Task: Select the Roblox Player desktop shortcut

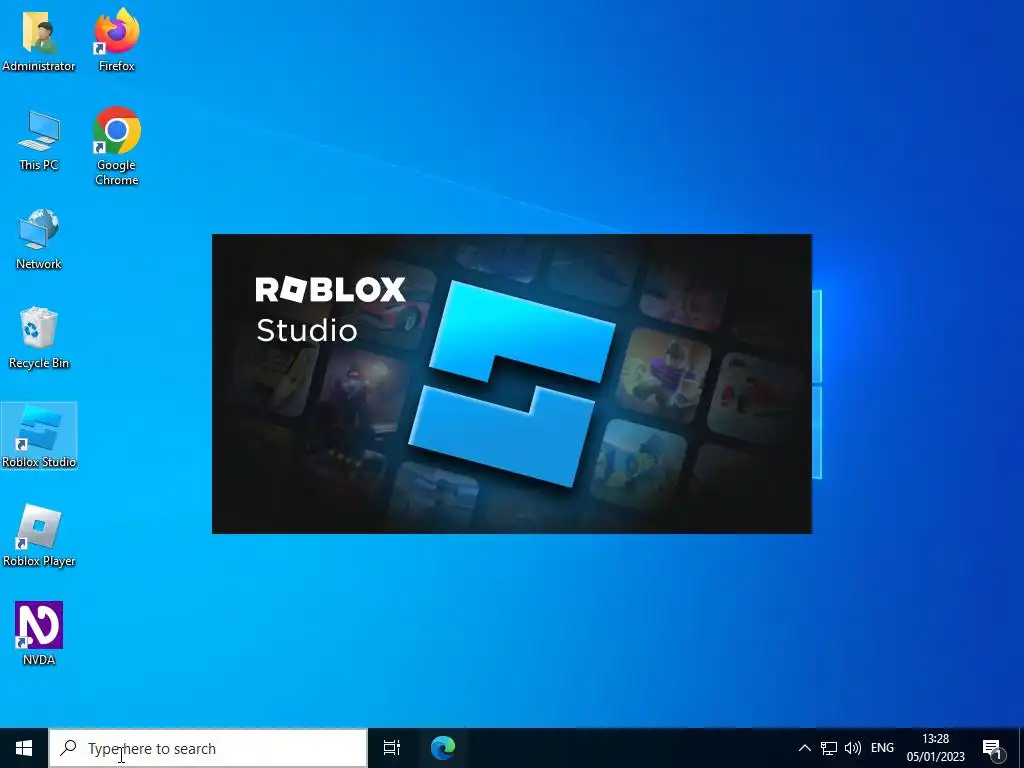Action: coord(39,536)
